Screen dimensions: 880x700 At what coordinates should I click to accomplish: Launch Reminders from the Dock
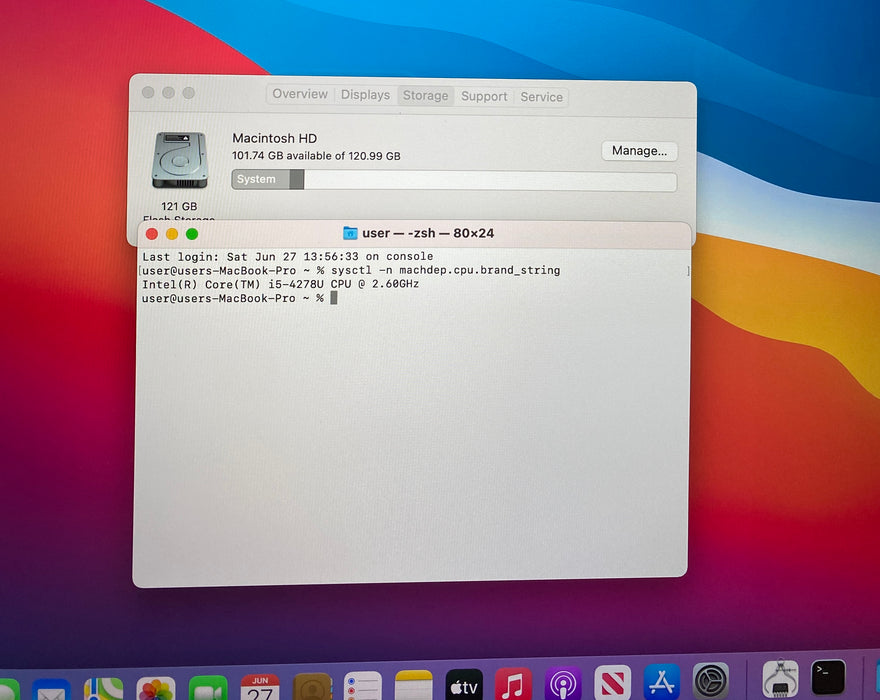point(363,685)
